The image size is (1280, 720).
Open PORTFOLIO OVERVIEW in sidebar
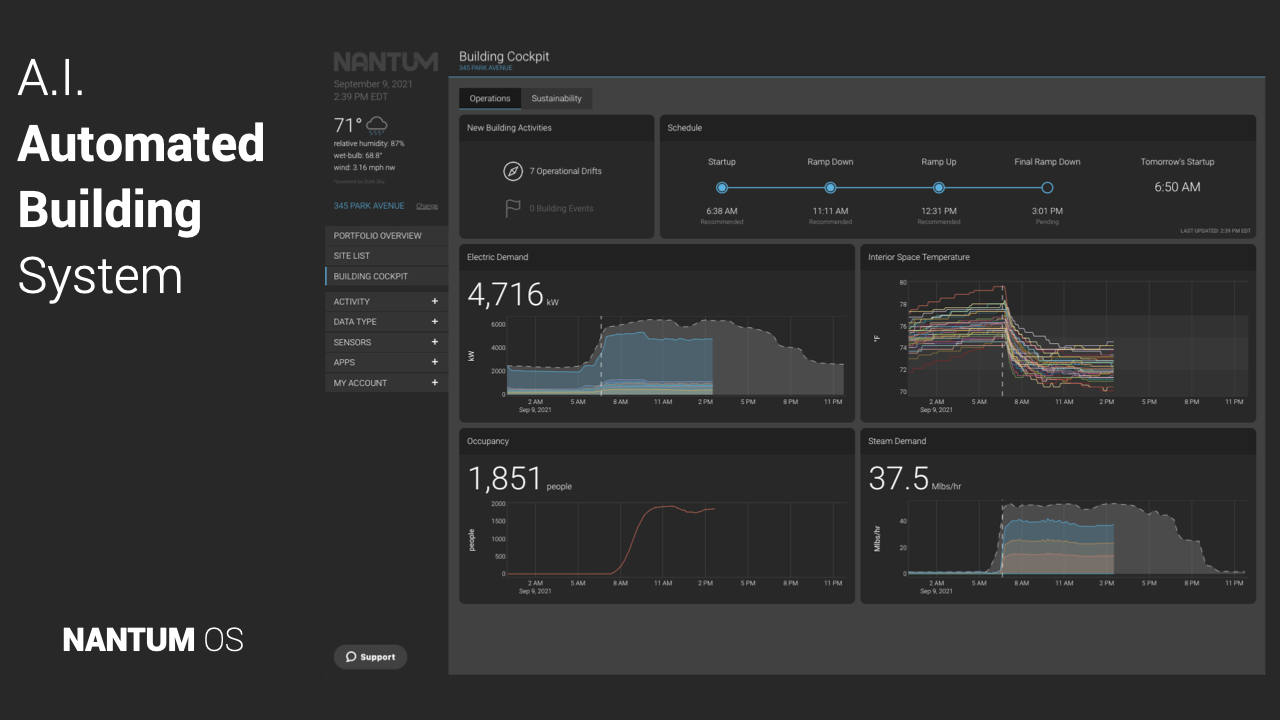[386, 236]
